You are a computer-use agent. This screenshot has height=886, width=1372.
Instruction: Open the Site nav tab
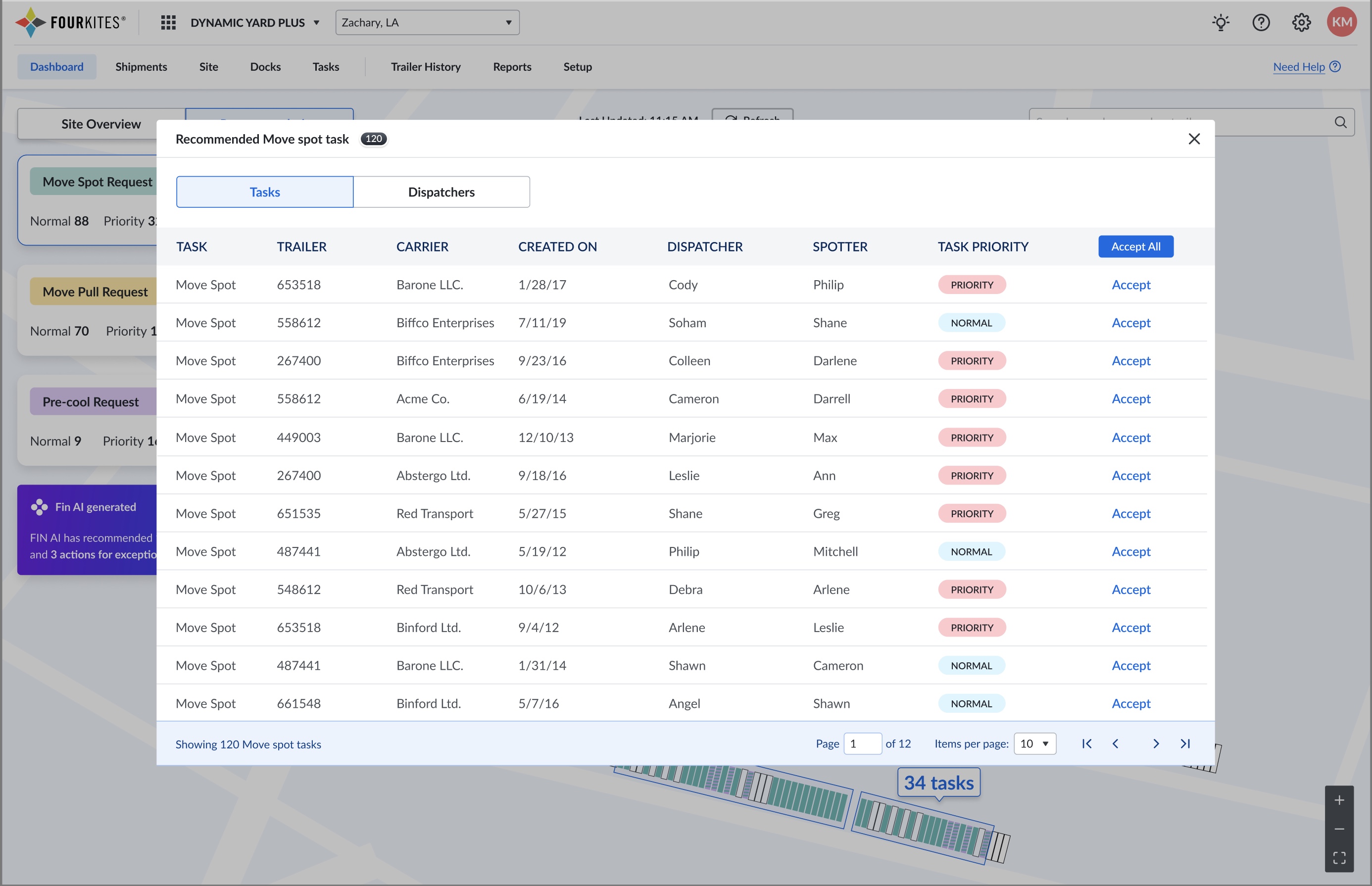click(x=209, y=67)
